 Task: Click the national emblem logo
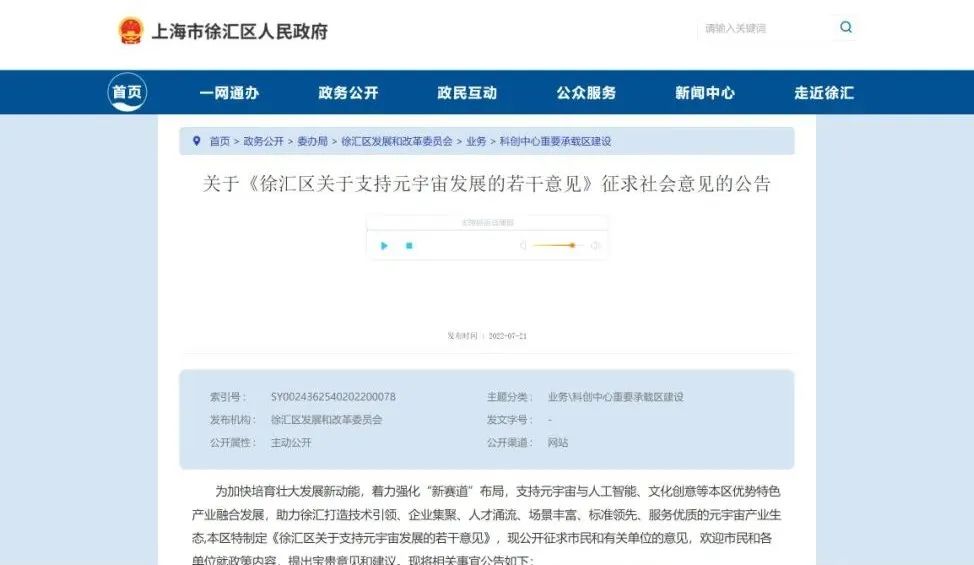point(131,30)
